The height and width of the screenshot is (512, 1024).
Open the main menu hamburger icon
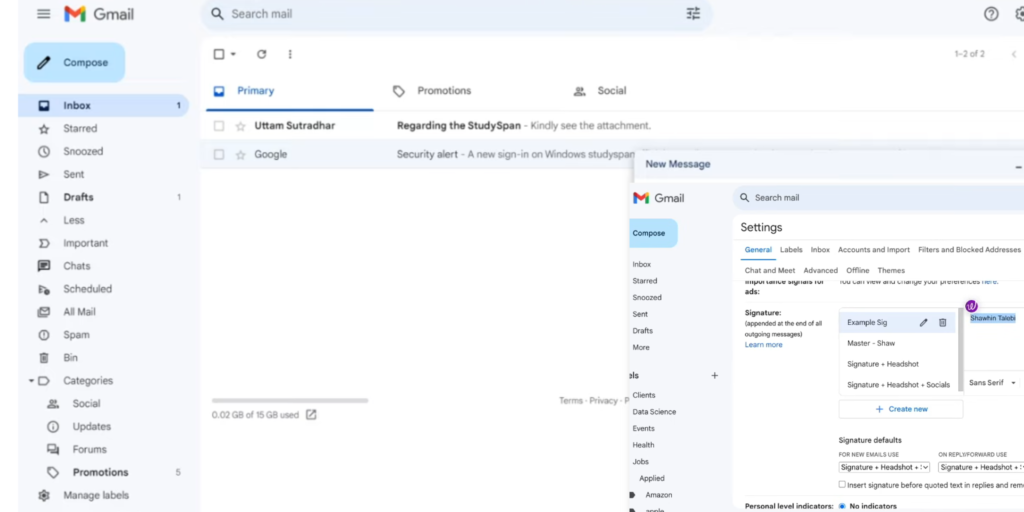click(43, 14)
